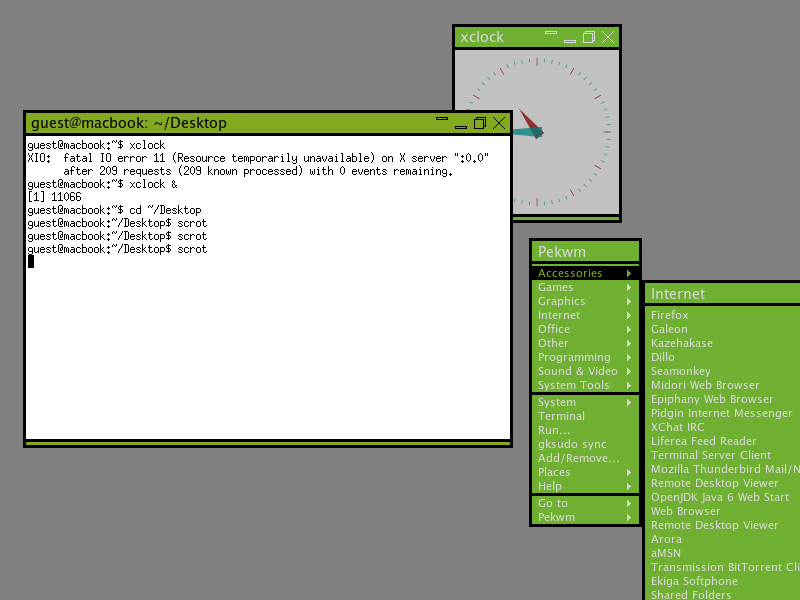Click the Pekwm menu title header
The width and height of the screenshot is (800, 600).
click(x=585, y=252)
